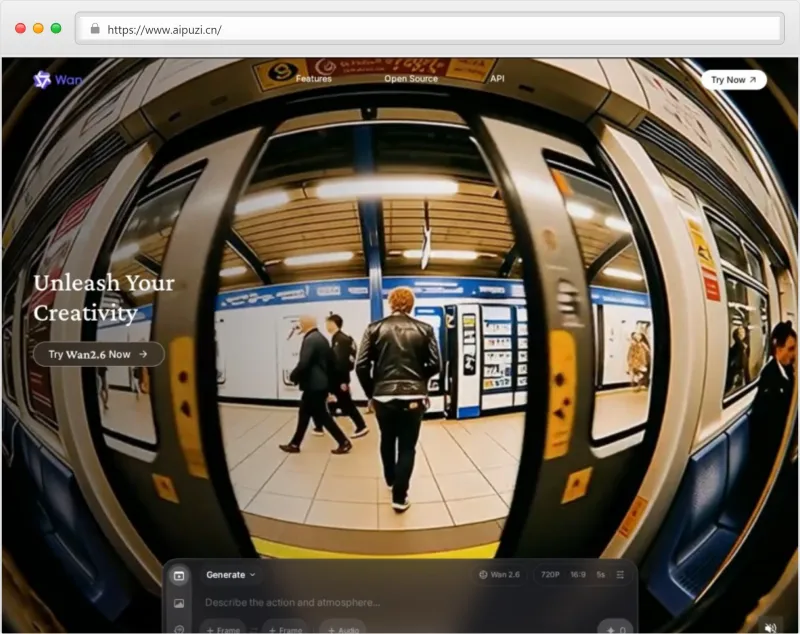This screenshot has height=634, width=800.
Task: Click the lock icon in address bar
Action: click(x=95, y=29)
